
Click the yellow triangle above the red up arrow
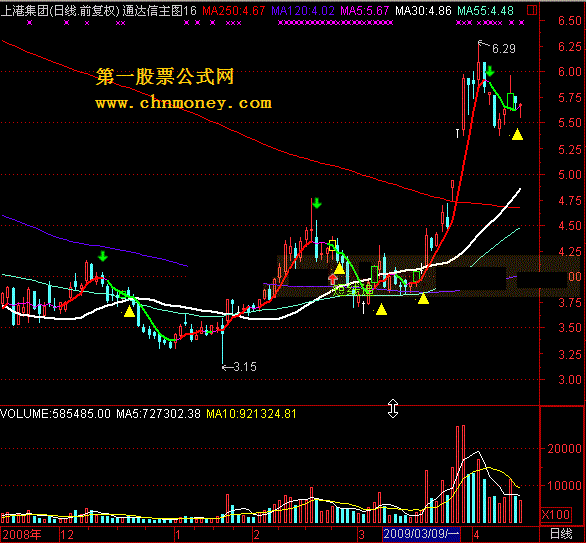pyautogui.click(x=339, y=268)
